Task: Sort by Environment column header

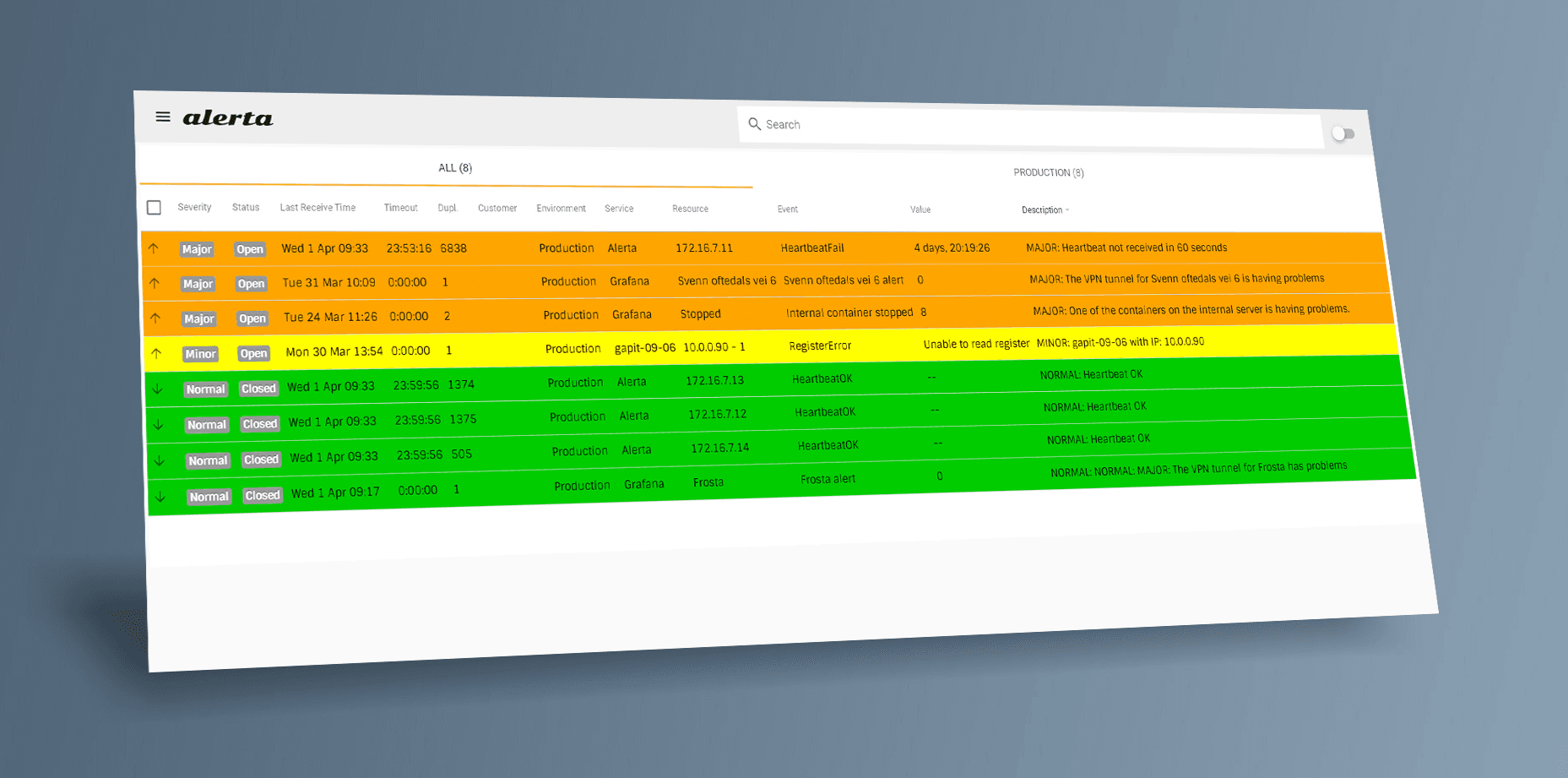Action: point(561,209)
